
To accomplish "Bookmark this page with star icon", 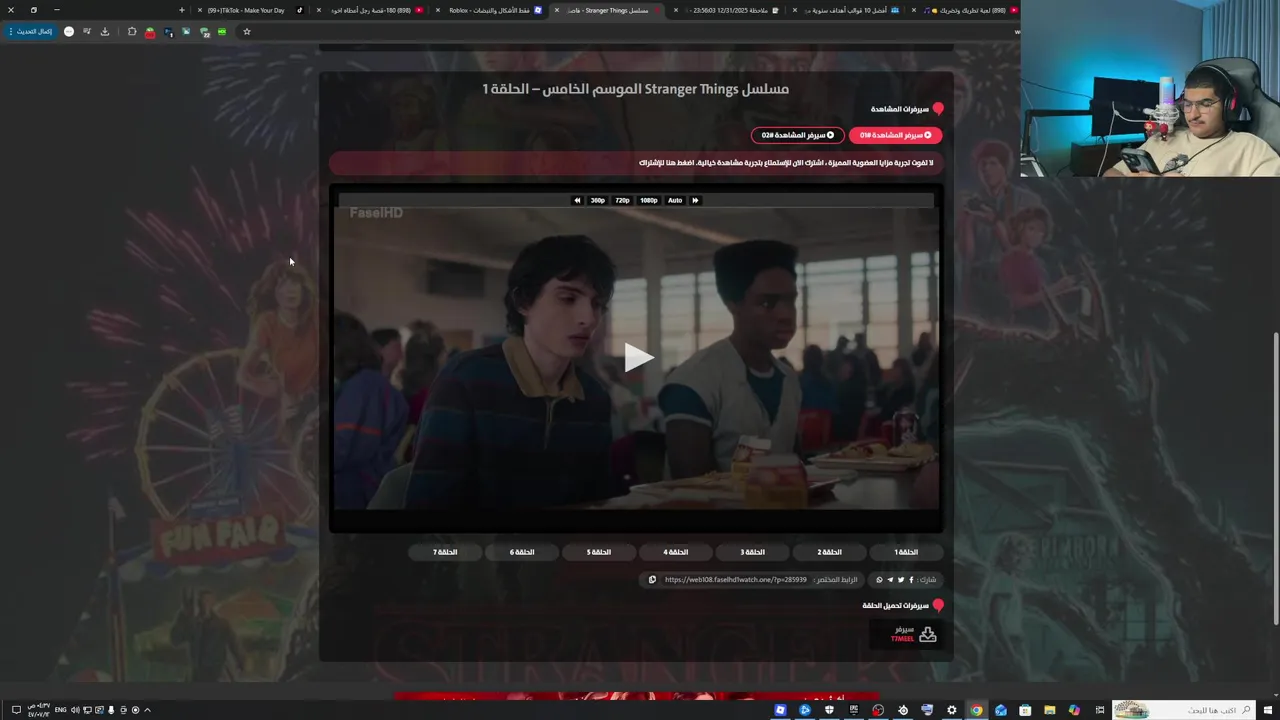I will pyautogui.click(x=247, y=31).
